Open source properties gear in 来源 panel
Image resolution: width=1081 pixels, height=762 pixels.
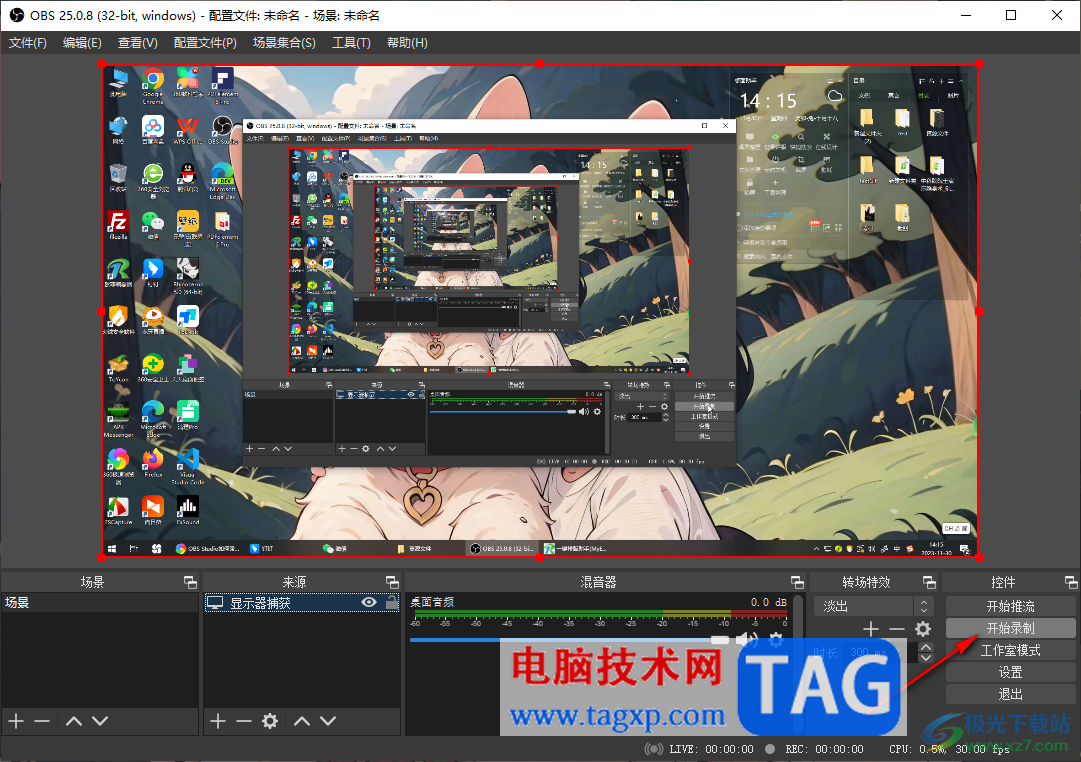tap(270, 721)
